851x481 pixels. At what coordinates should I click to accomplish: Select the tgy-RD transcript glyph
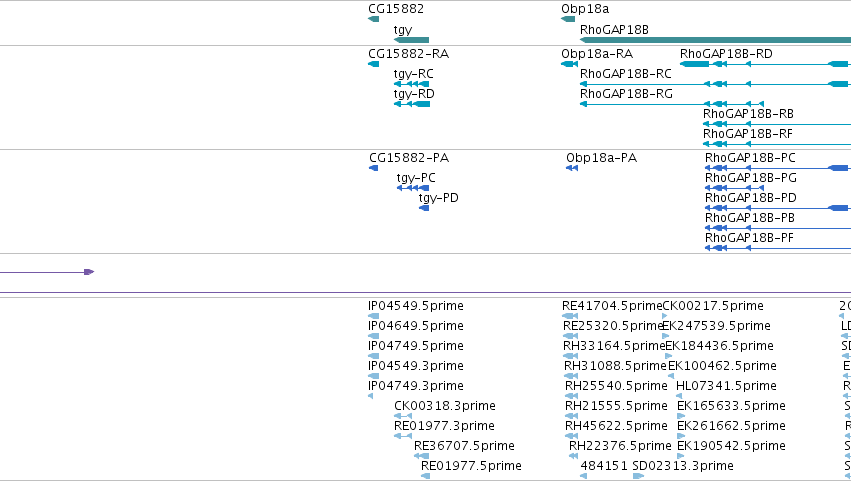coord(412,104)
